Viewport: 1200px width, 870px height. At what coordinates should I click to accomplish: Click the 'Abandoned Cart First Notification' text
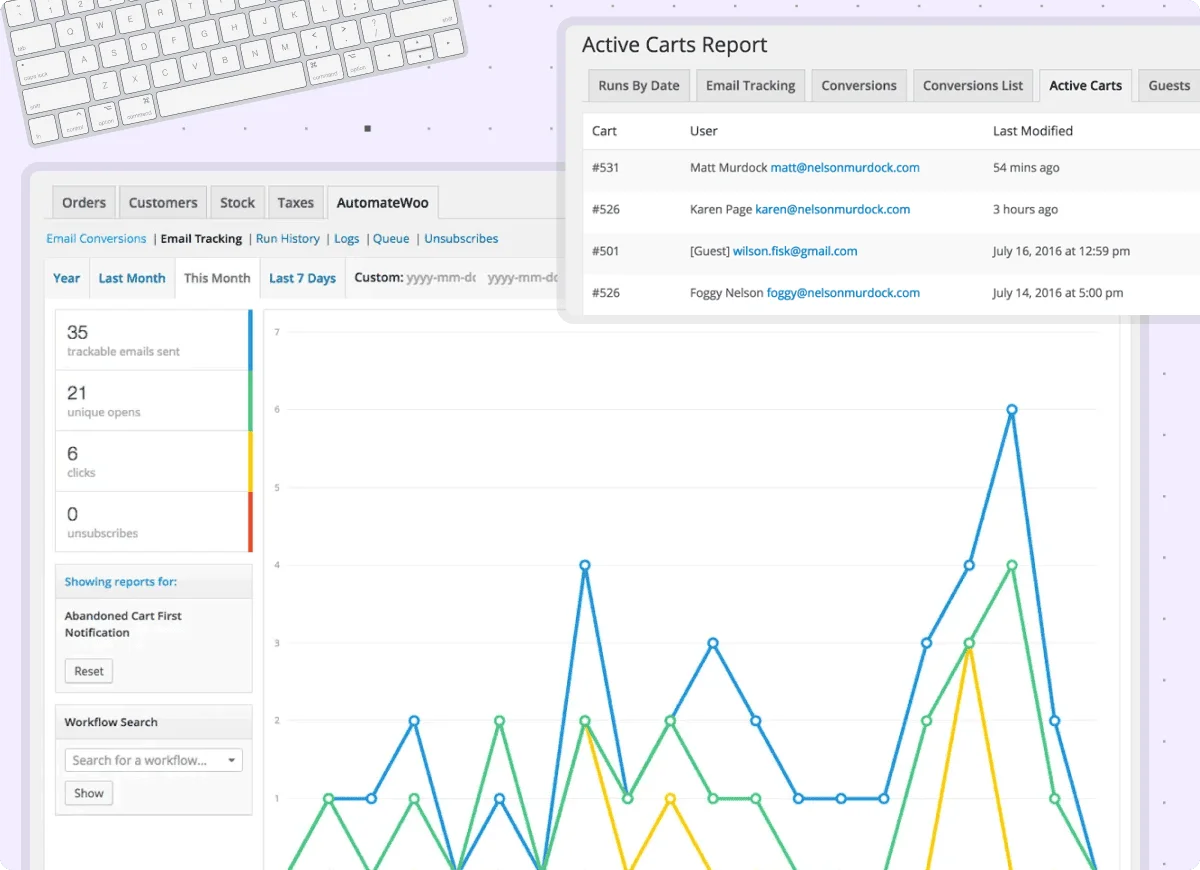[123, 624]
